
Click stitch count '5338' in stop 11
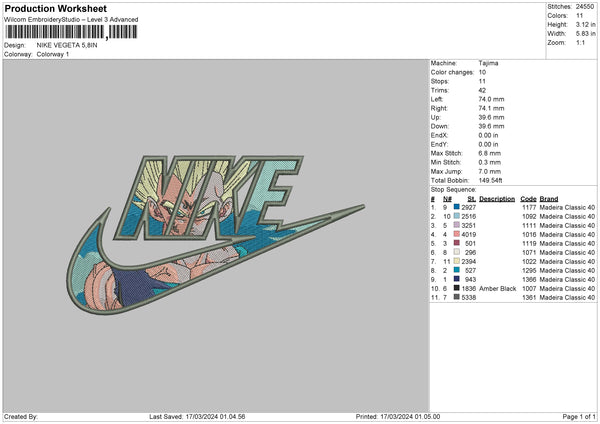click(468, 297)
